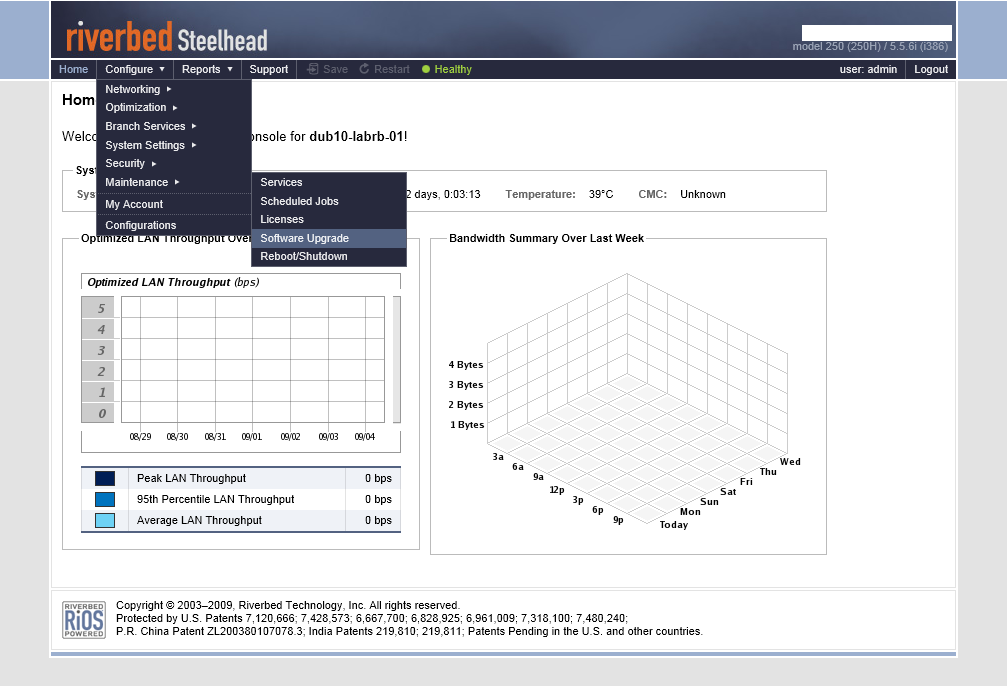Click the copyright 2003–2009 Riverbed line
1007x686 pixels.
pyautogui.click(x=288, y=605)
